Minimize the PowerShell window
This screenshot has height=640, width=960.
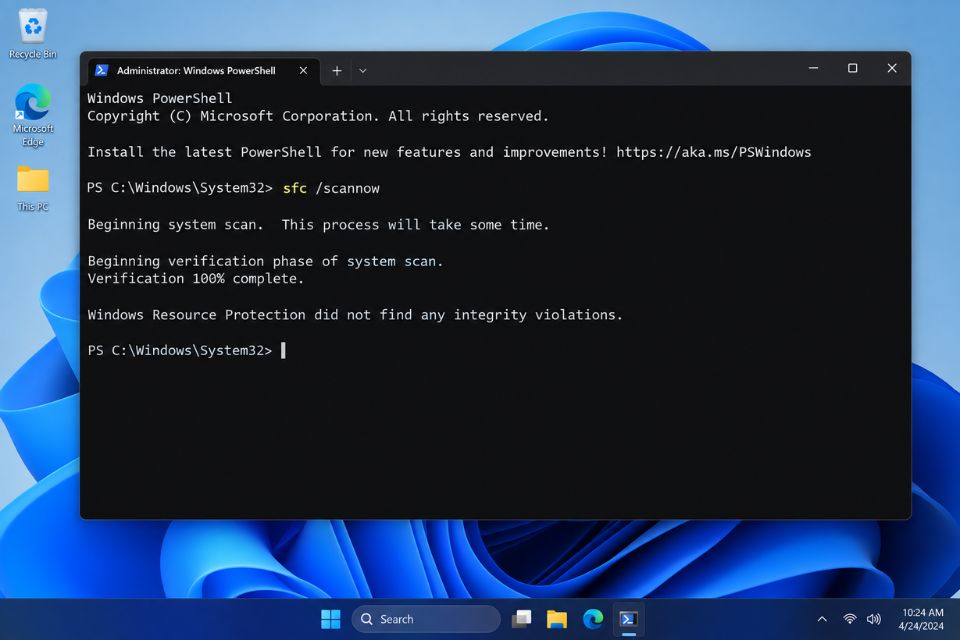pos(814,68)
